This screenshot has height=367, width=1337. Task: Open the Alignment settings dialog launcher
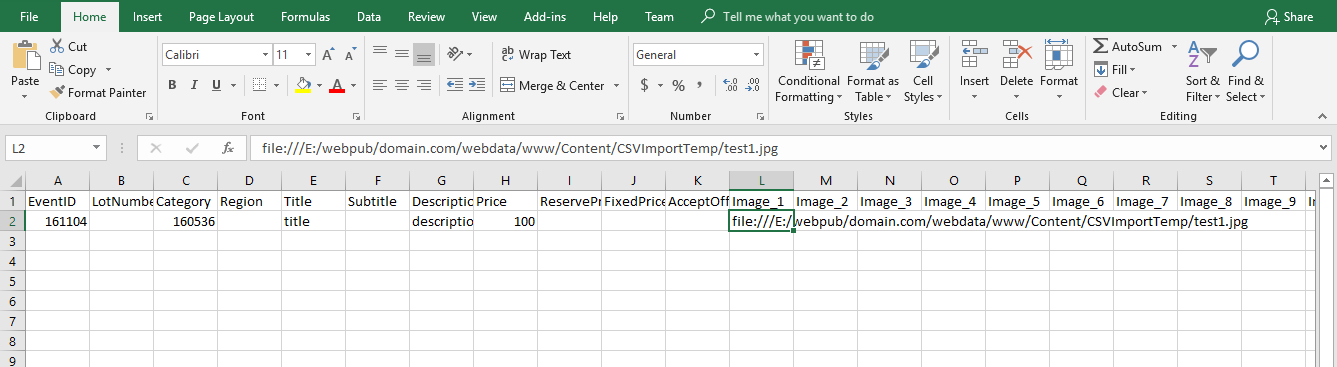point(620,117)
